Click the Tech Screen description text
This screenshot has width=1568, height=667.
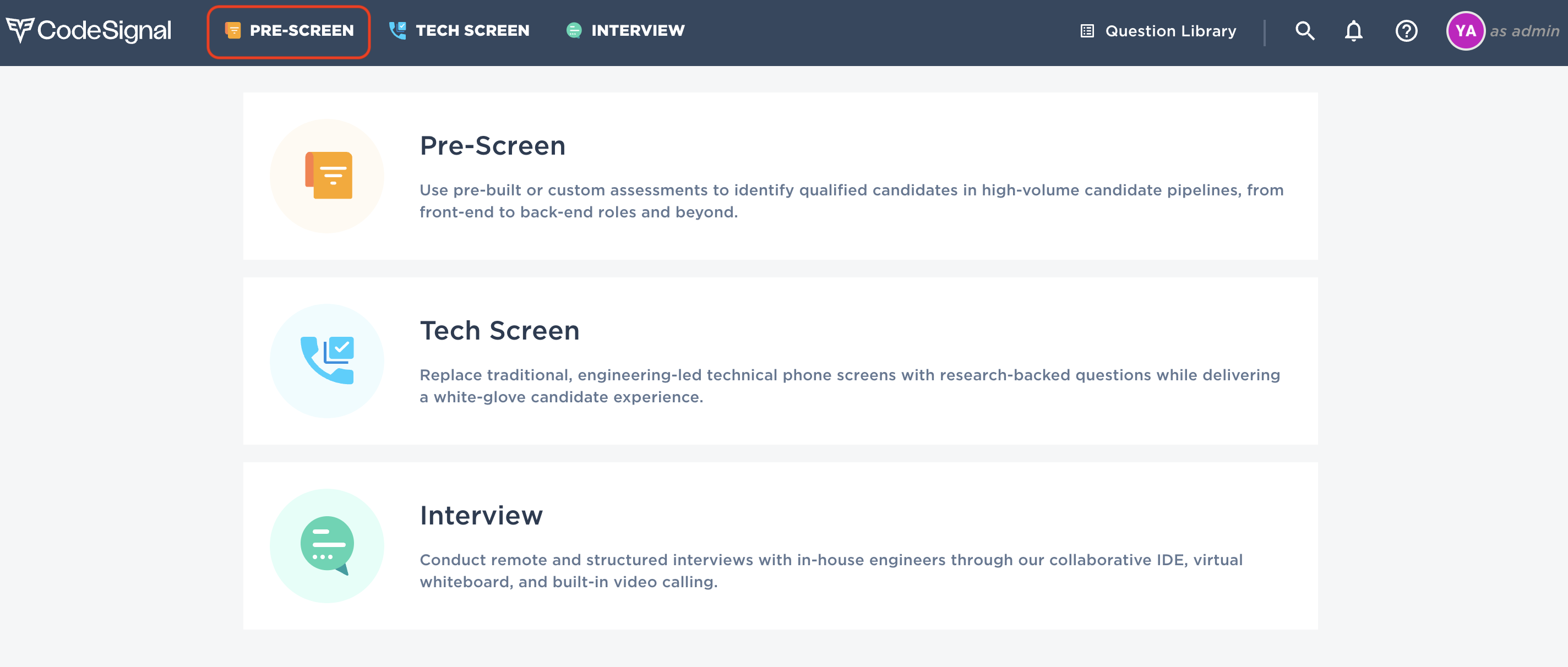(x=850, y=386)
